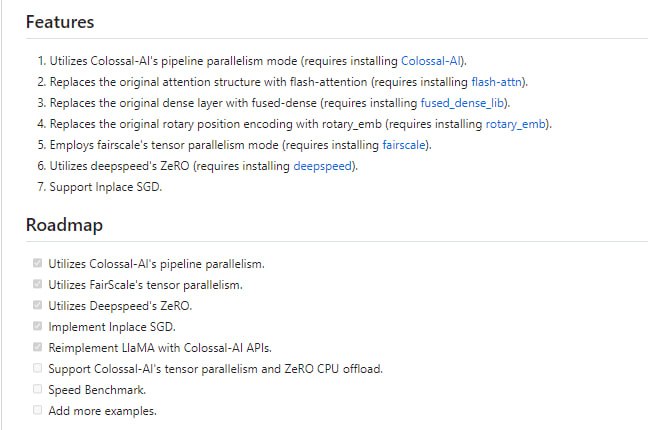The height and width of the screenshot is (430, 669).
Task: Toggle the Reimplement LlaMA checkbox
Action: click(x=37, y=348)
